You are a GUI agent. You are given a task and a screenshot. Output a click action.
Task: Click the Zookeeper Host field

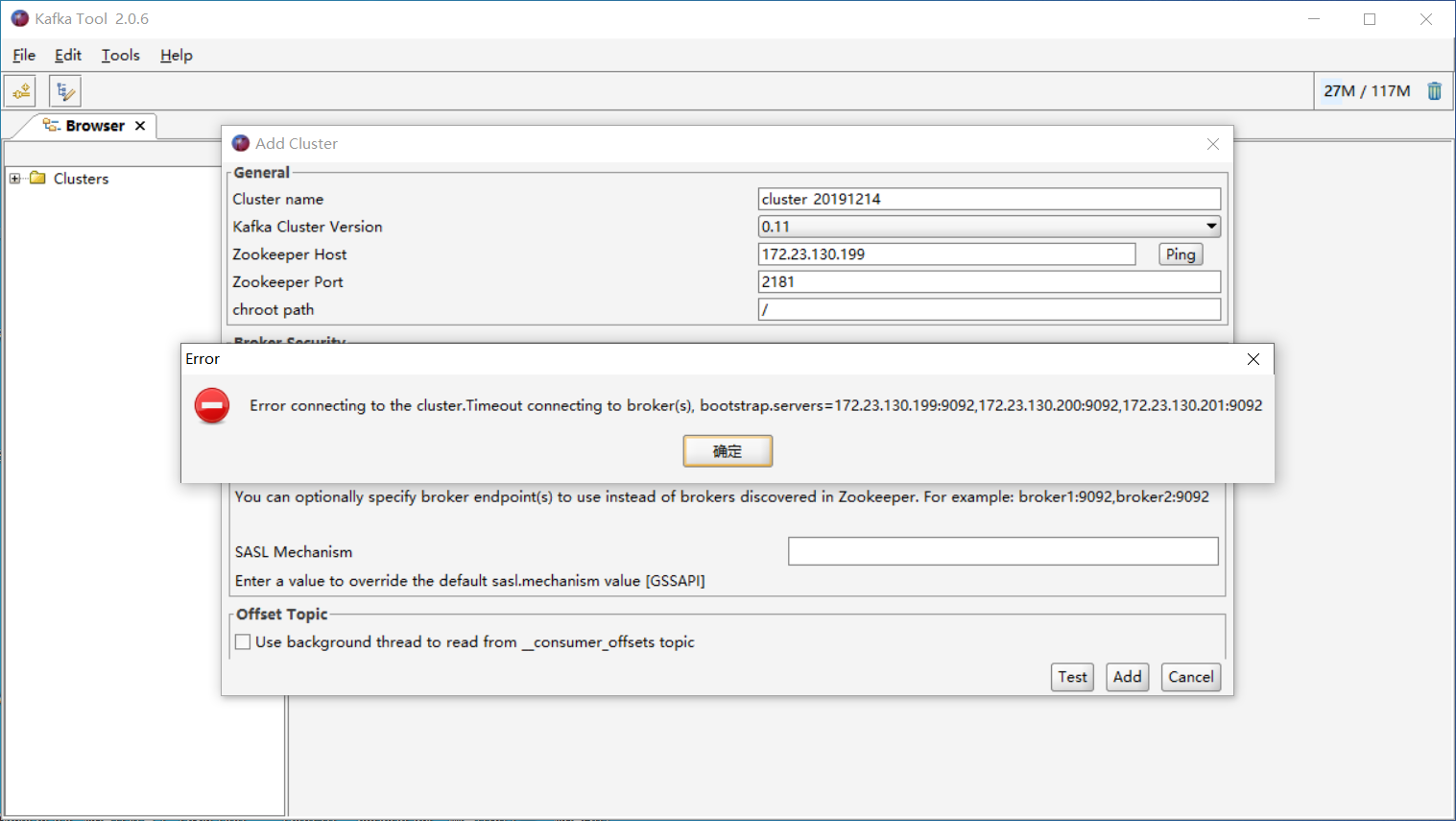tap(946, 254)
